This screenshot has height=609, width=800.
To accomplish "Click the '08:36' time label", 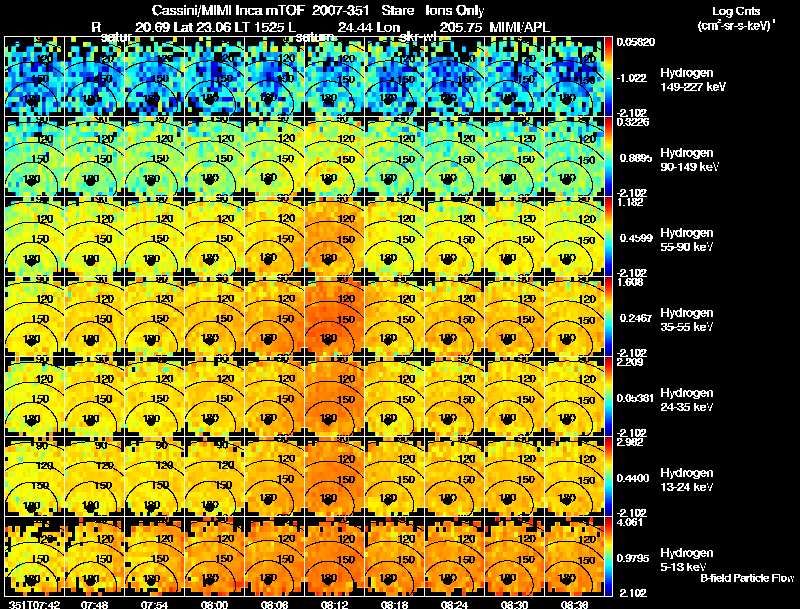I will (574, 604).
